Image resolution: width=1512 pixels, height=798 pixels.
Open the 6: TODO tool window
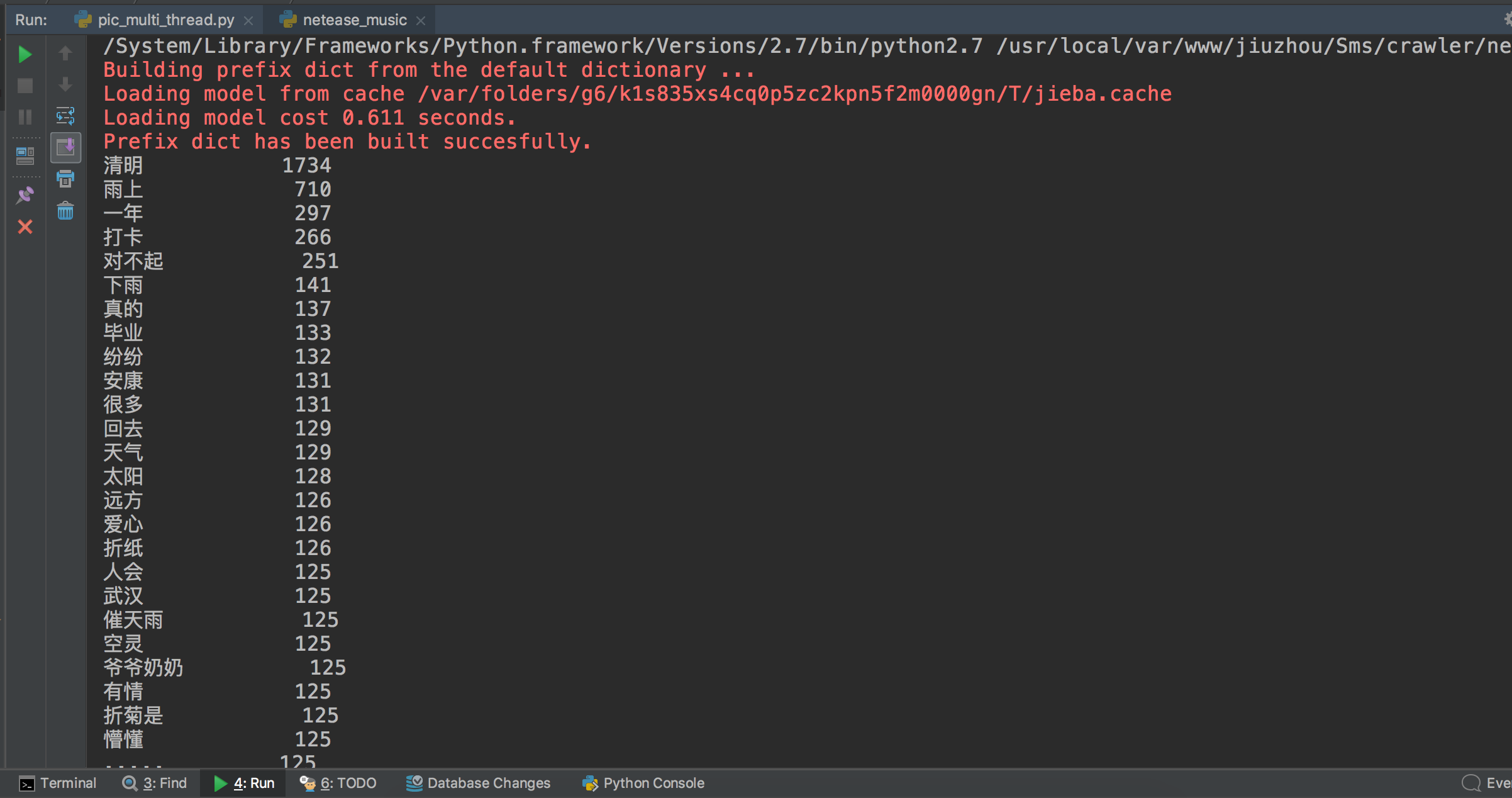tap(338, 783)
